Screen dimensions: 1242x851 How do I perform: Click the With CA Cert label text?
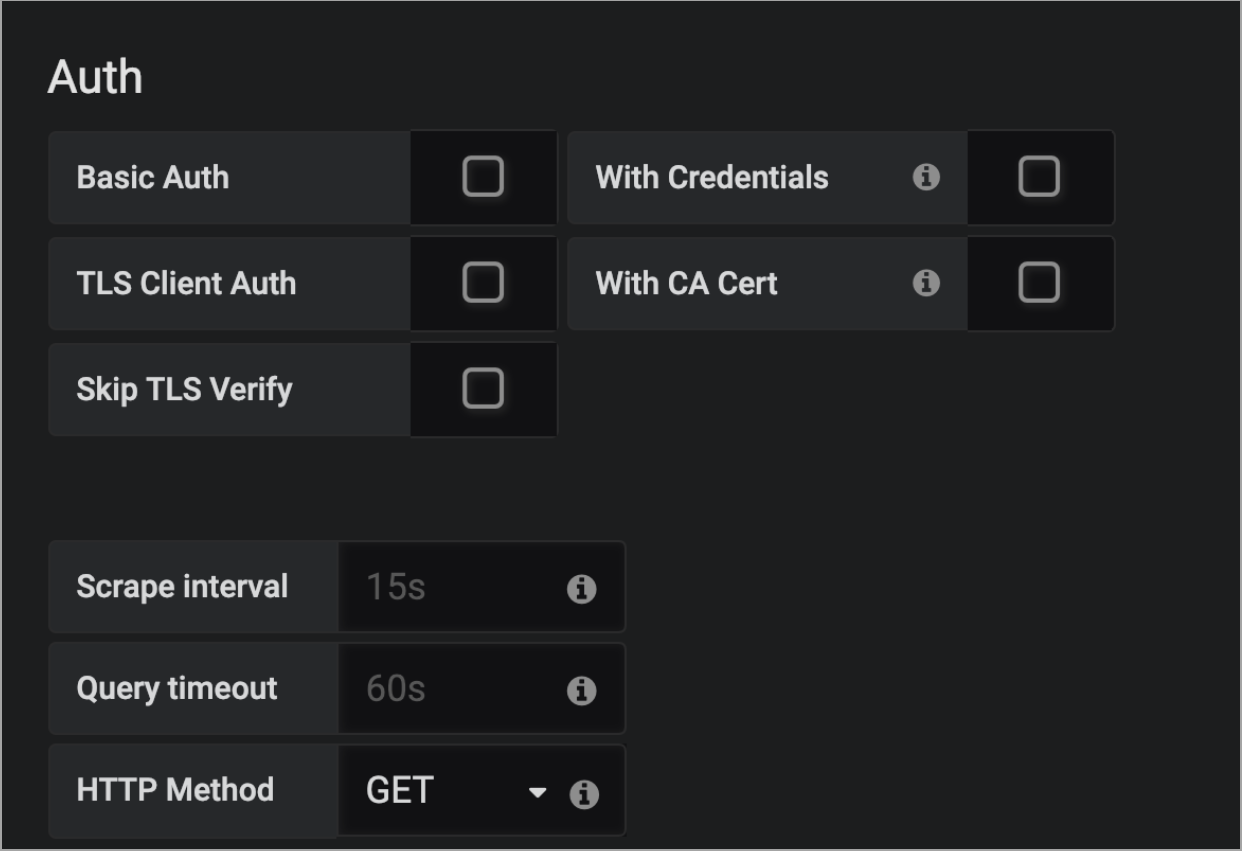coord(686,284)
